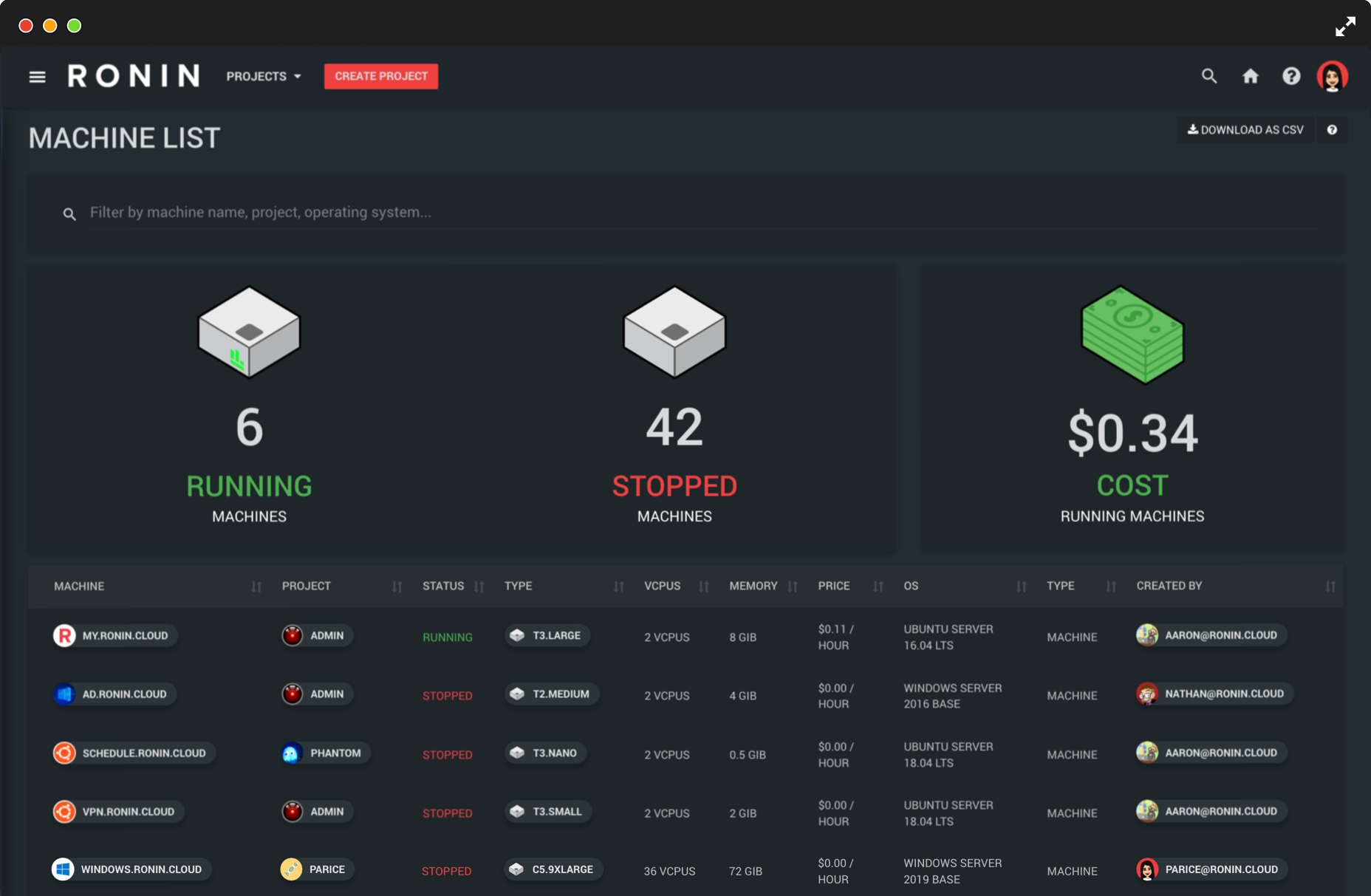The height and width of the screenshot is (896, 1371).
Task: Go to home via house icon
Action: [x=1250, y=76]
